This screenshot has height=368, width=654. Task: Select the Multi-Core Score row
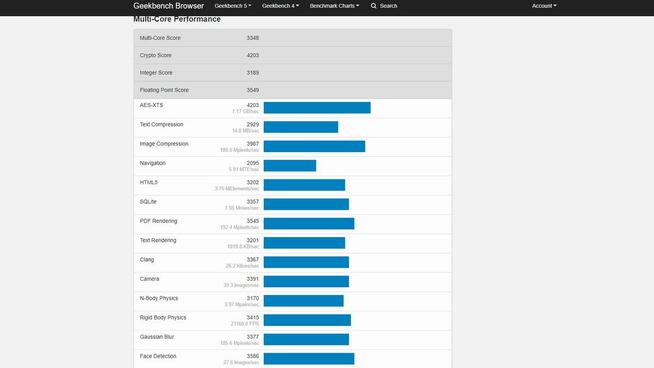(293, 38)
